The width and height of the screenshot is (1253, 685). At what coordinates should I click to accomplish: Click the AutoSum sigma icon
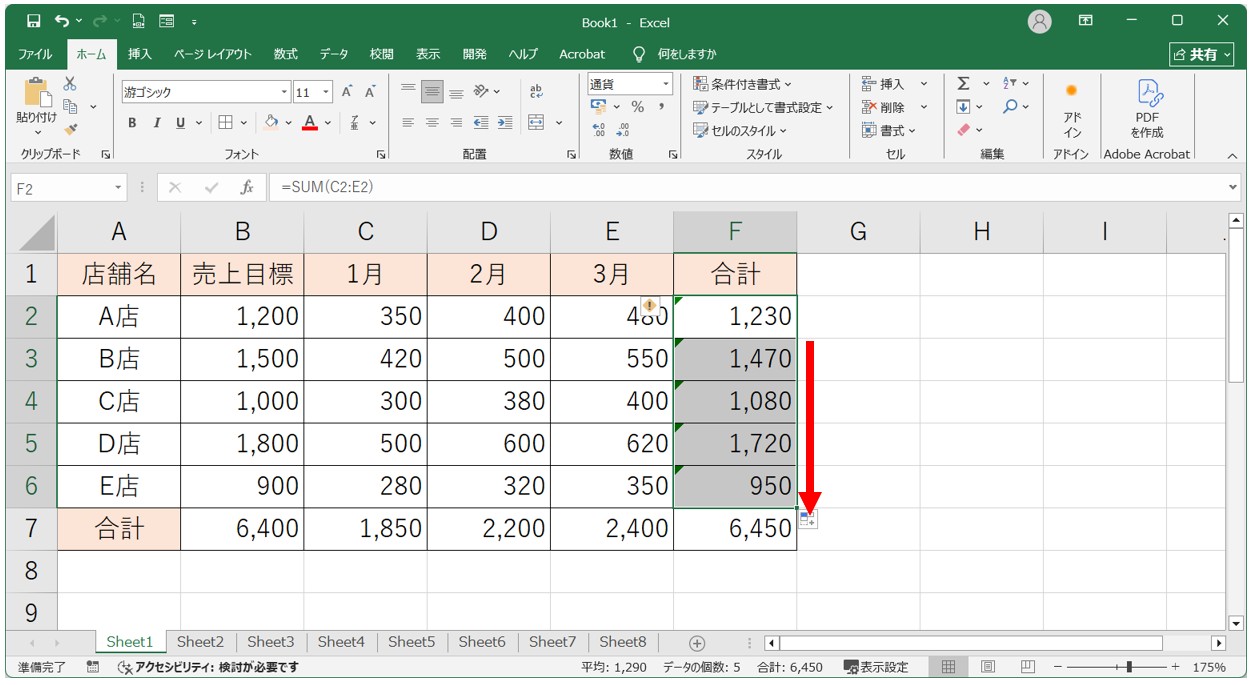963,84
